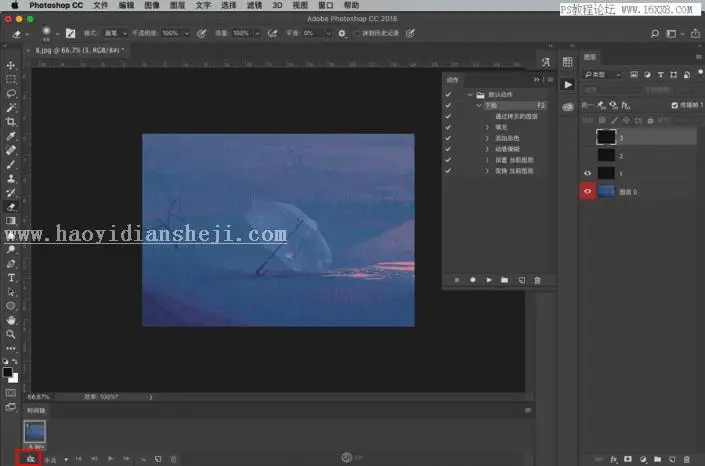Toggle the Erase to History checkbox
The width and height of the screenshot is (705, 466).
358,33
